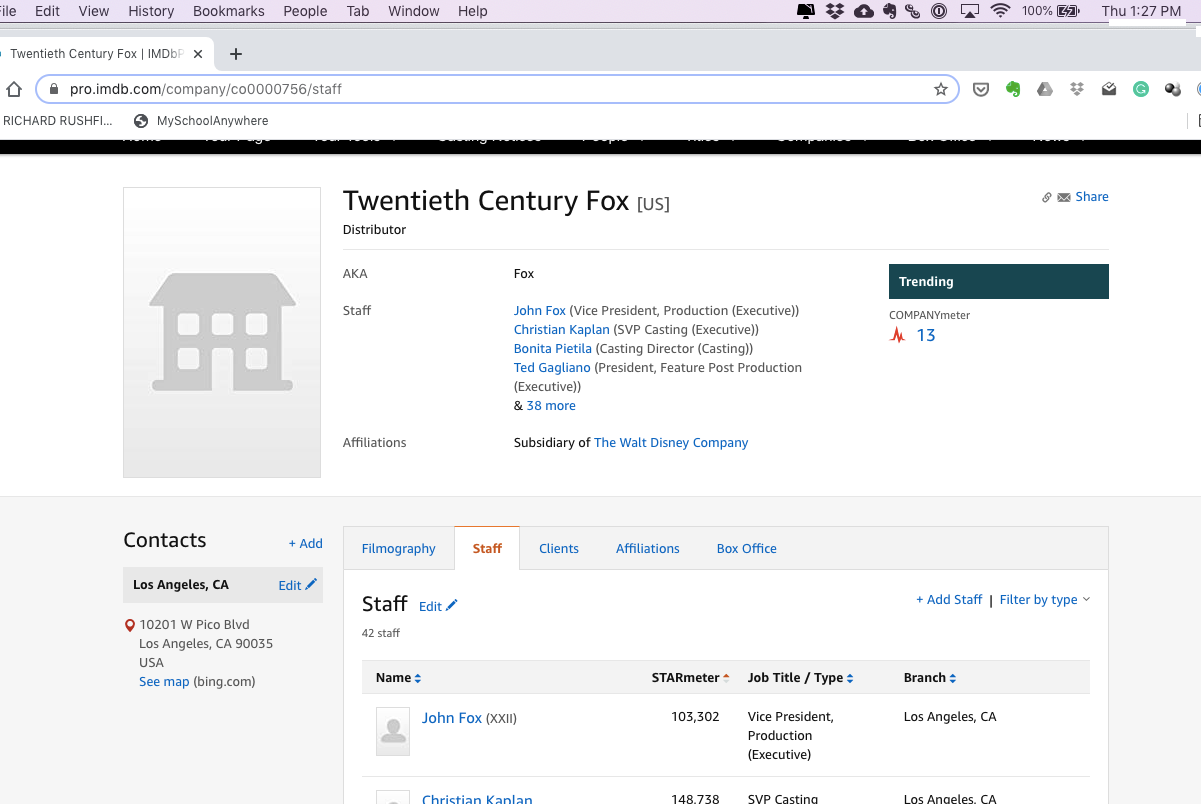This screenshot has height=804, width=1201.
Task: Open Dropbox in the macOS menu bar
Action: 835,11
